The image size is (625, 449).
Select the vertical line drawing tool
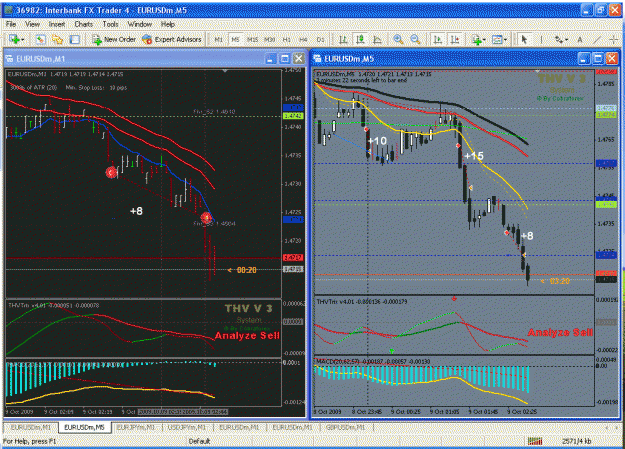click(541, 39)
